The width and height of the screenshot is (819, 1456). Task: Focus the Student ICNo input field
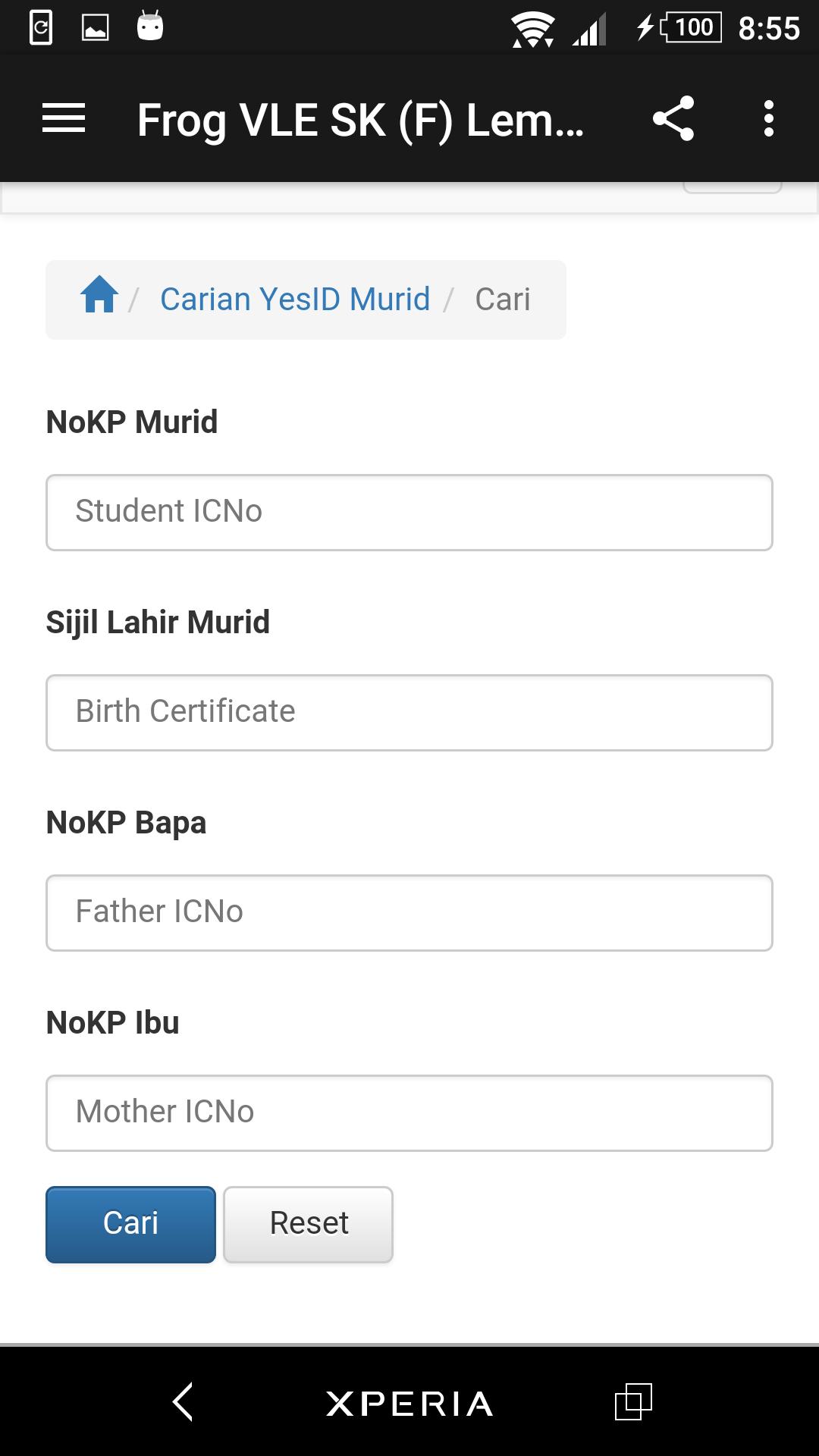pos(409,513)
